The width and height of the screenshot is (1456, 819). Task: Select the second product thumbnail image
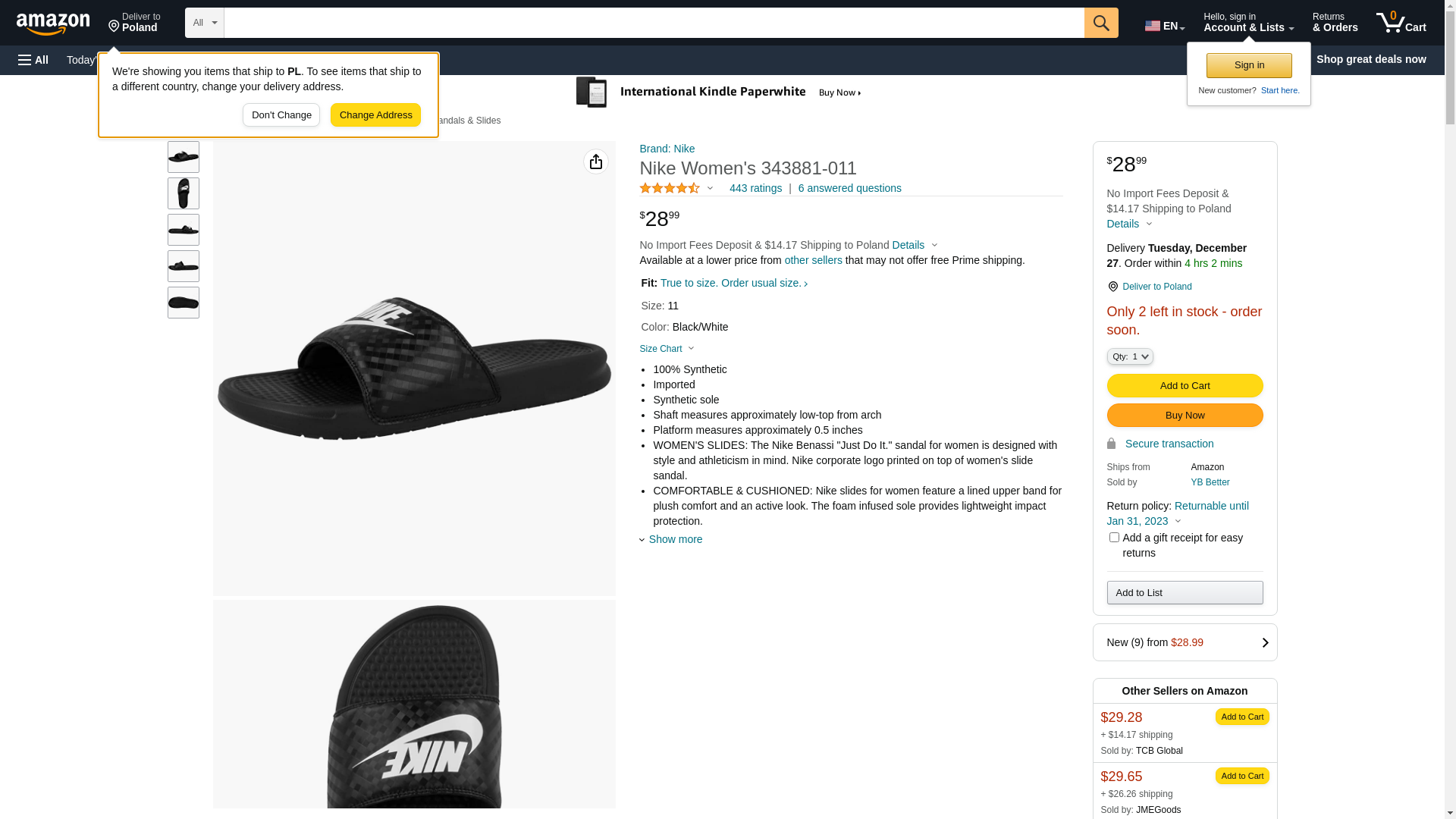(184, 193)
